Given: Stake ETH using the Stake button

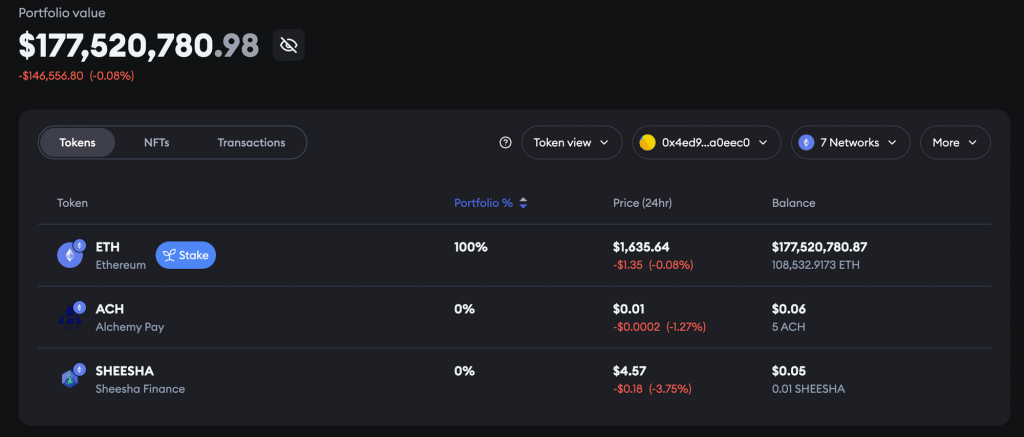Looking at the screenshot, I should 185,255.
